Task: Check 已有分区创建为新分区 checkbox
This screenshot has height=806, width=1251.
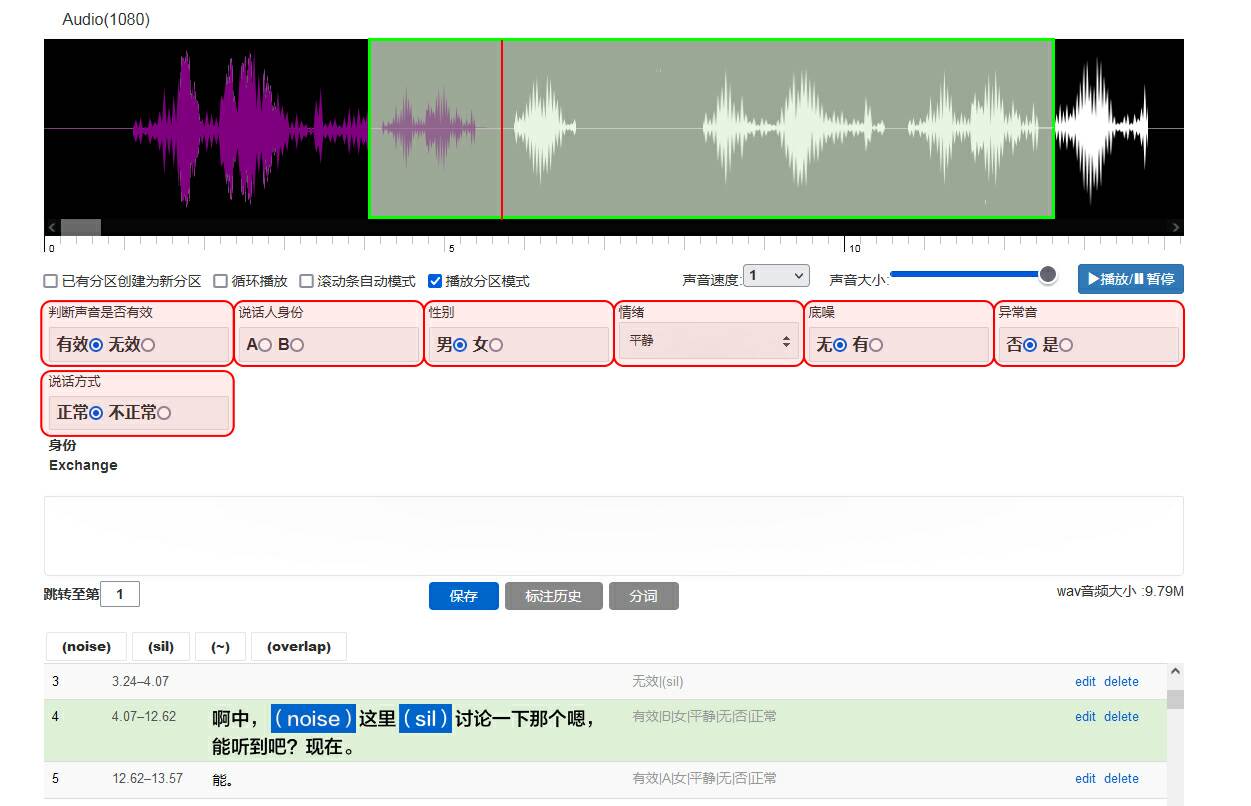Action: [51, 282]
